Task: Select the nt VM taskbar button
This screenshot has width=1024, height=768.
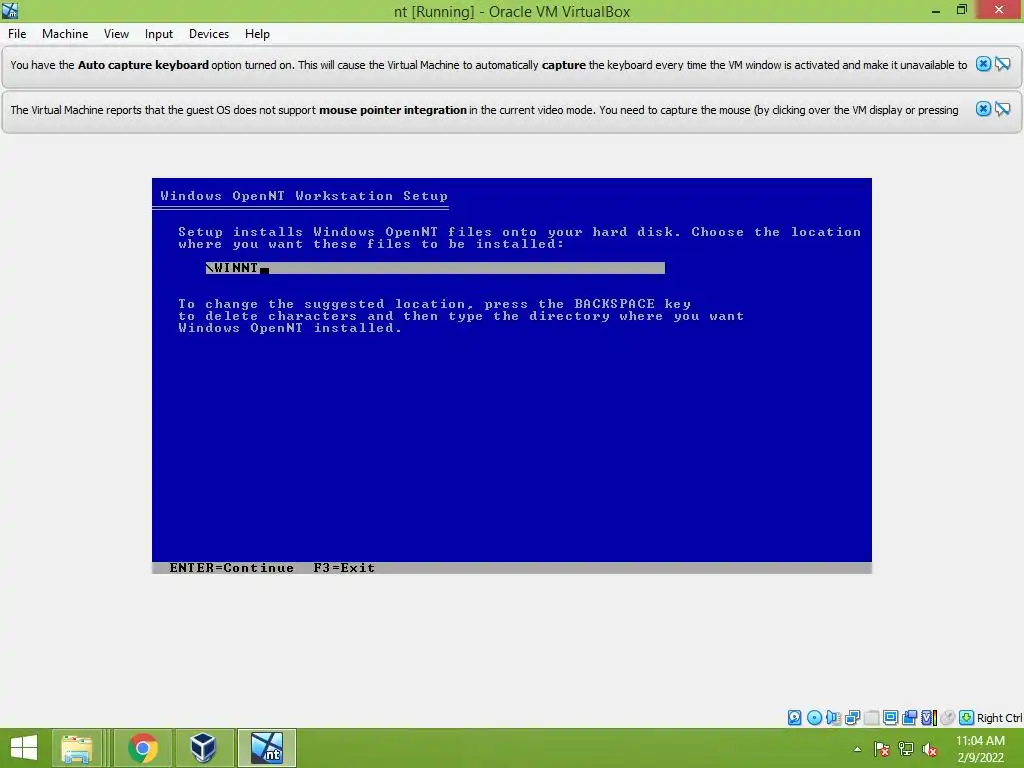Action: click(266, 748)
